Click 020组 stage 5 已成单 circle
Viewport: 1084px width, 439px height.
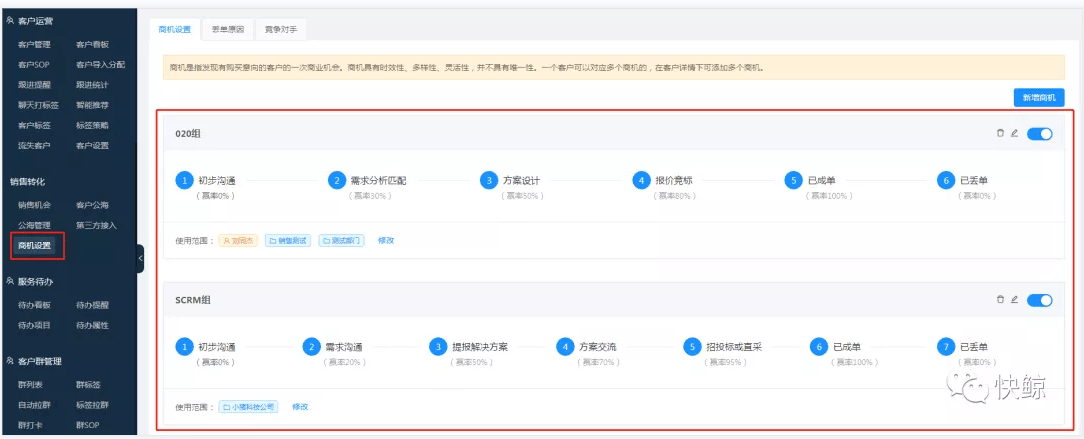[x=793, y=180]
